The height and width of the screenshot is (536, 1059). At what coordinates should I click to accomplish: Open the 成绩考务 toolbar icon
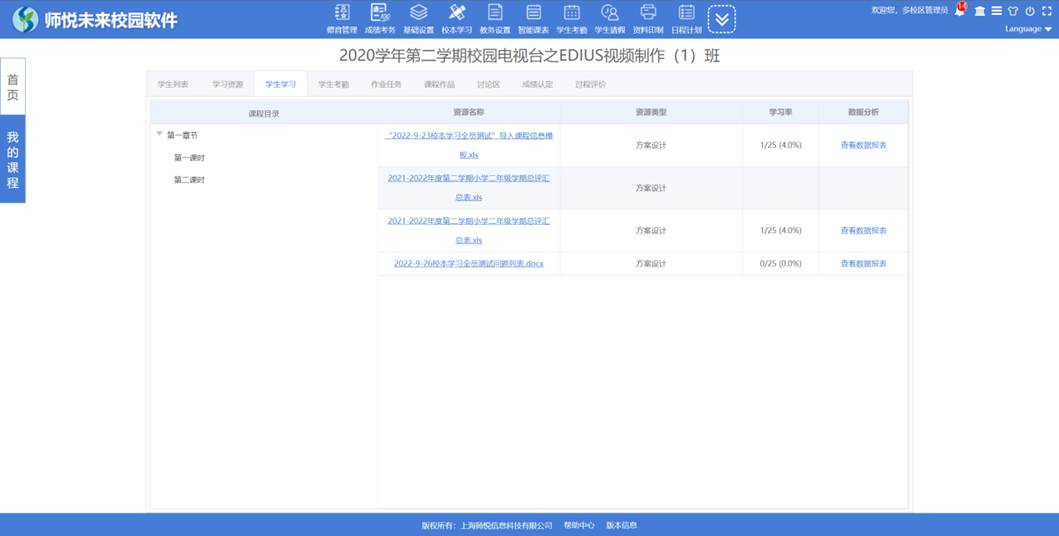click(x=380, y=18)
